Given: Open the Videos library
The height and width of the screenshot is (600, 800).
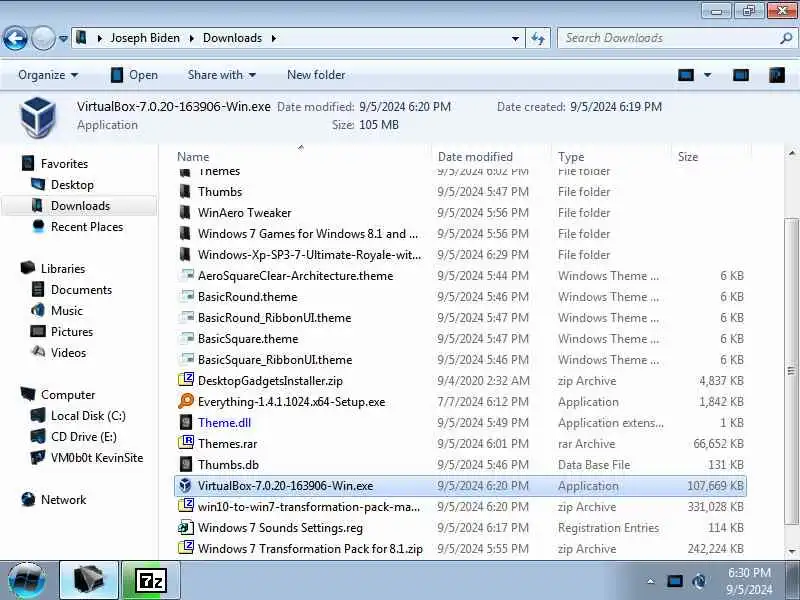Looking at the screenshot, I should pyautogui.click(x=68, y=353).
